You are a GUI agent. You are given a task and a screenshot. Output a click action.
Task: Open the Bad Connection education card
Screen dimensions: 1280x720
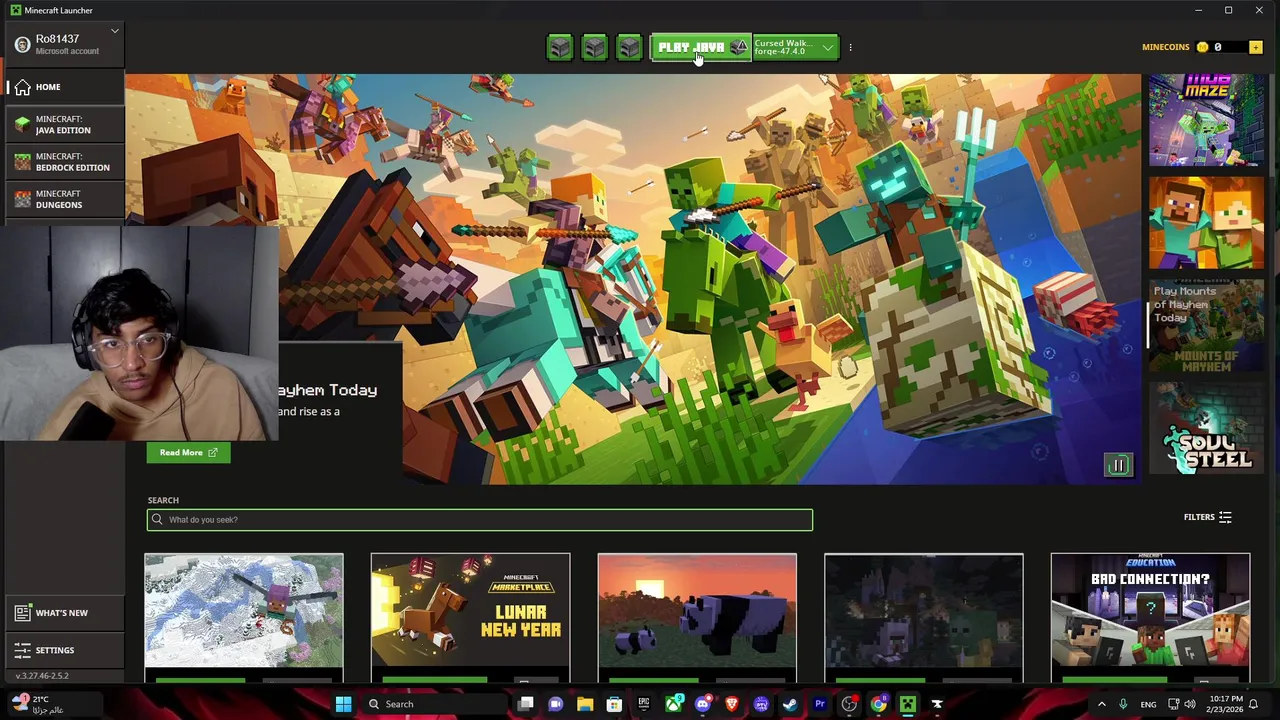tap(1150, 618)
